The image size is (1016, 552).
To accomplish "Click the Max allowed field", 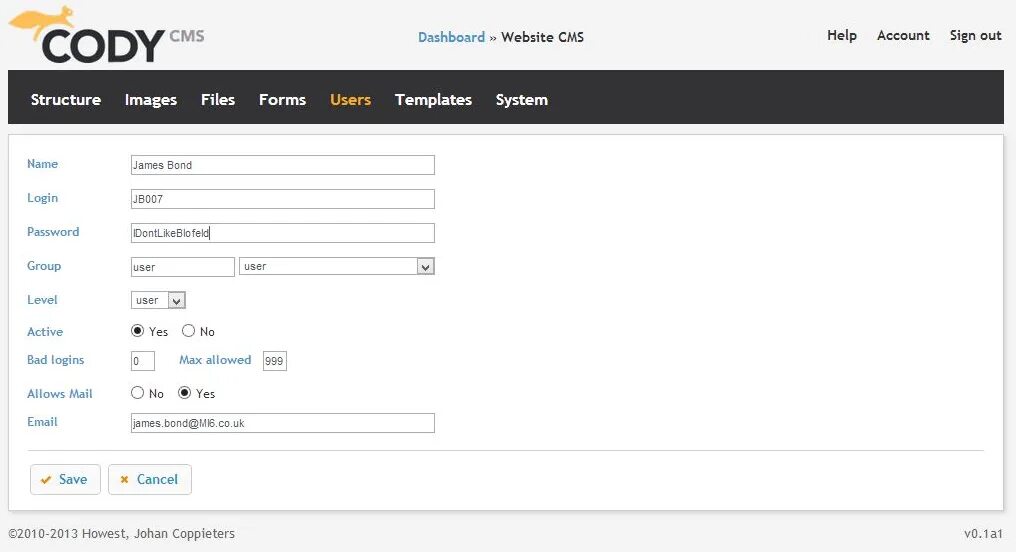I will (x=275, y=361).
